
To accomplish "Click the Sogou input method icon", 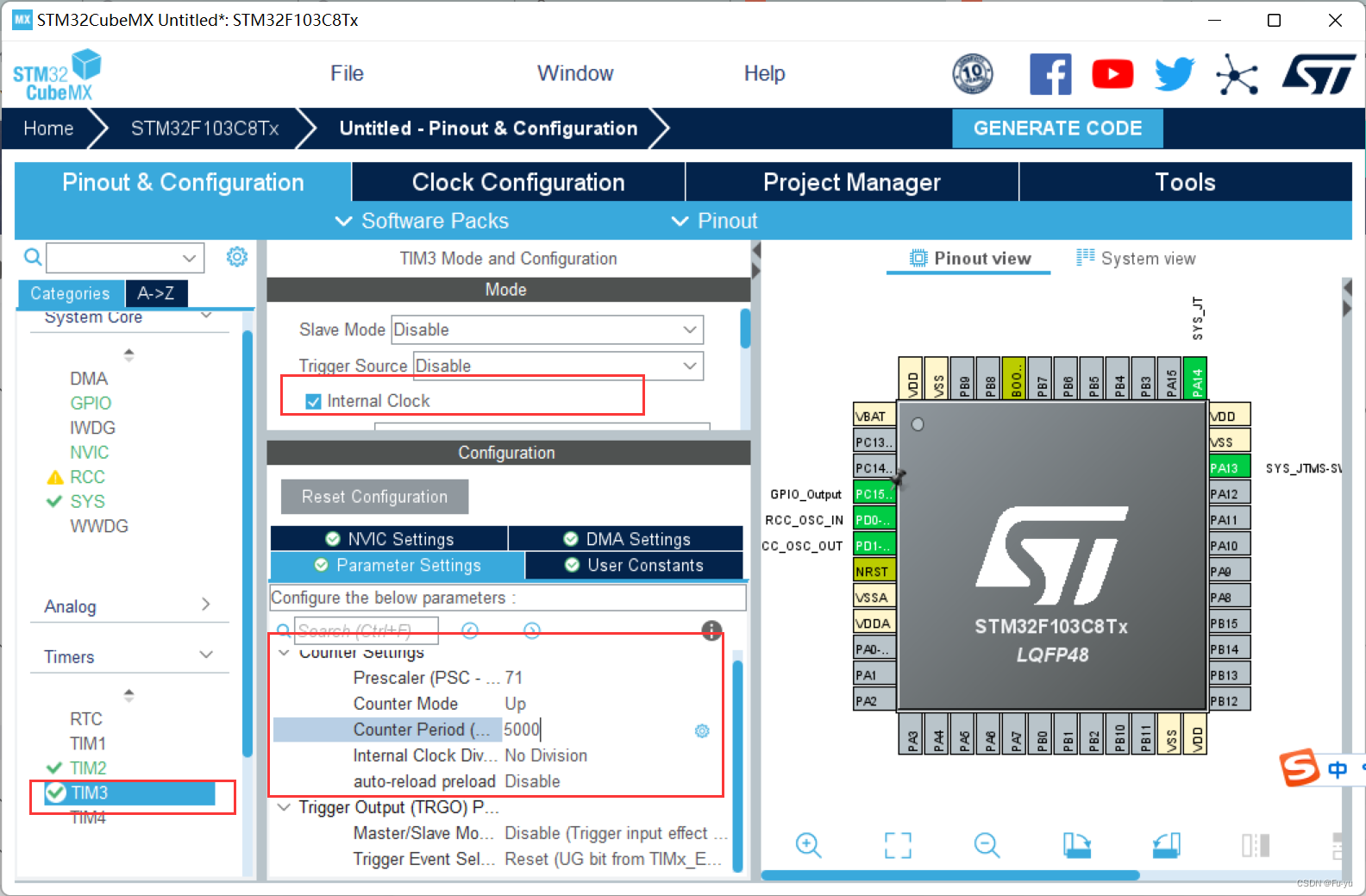I will 1300,768.
